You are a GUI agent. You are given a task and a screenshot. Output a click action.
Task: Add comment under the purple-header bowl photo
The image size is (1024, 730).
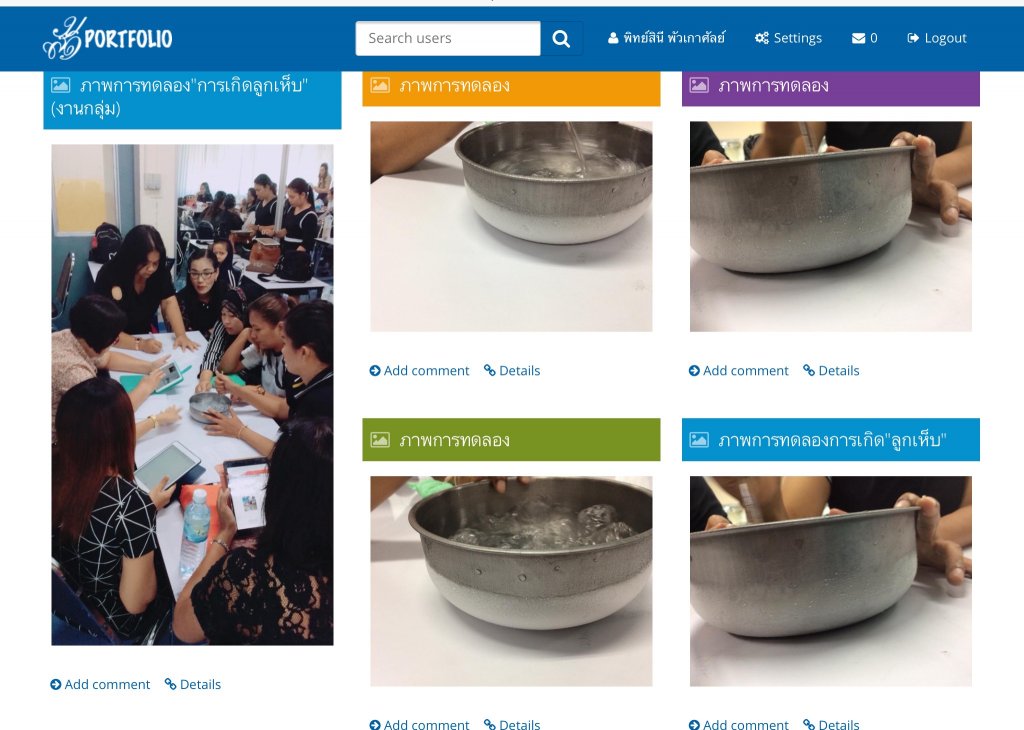click(739, 371)
